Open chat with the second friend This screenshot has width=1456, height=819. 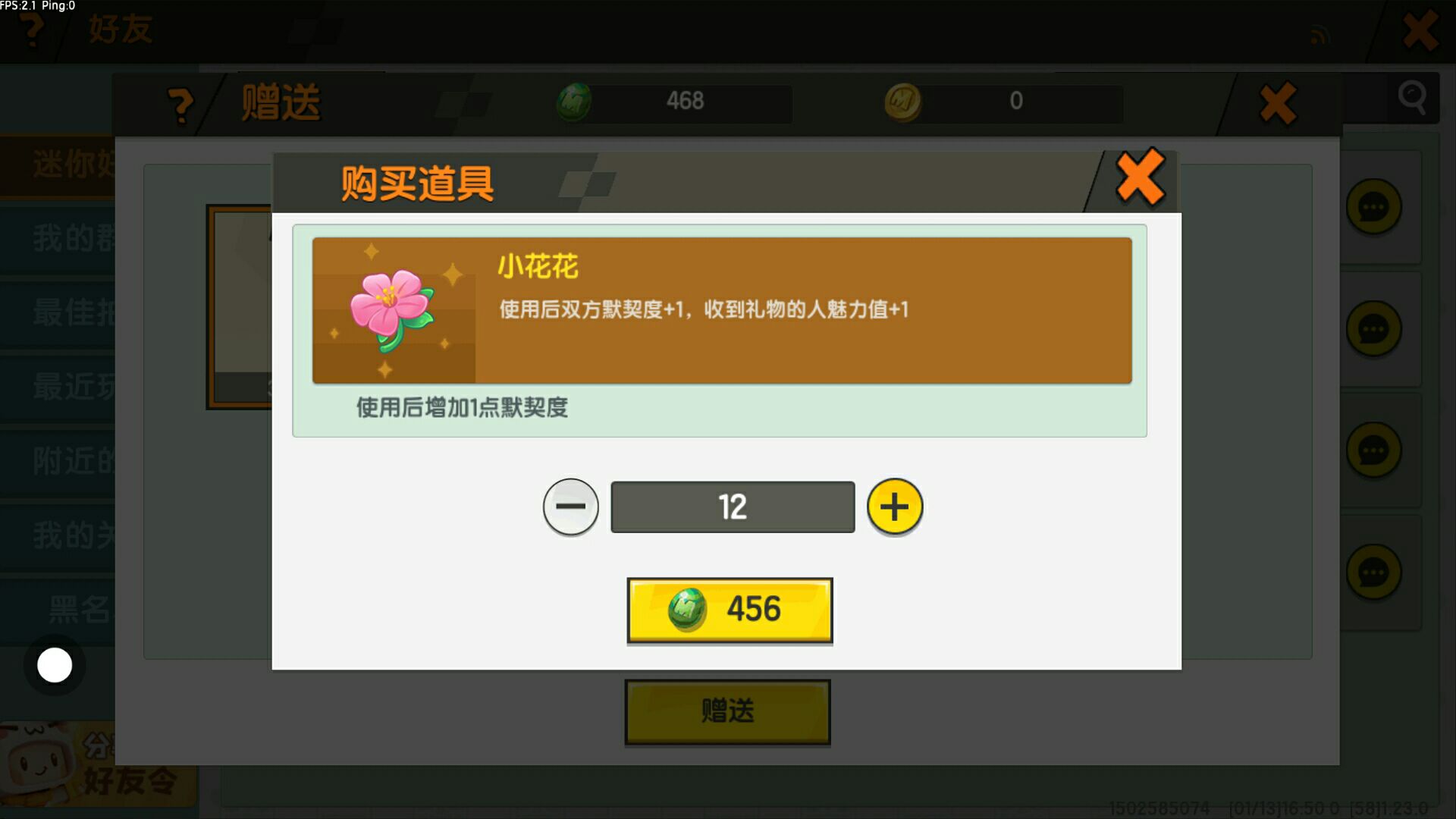click(1373, 329)
